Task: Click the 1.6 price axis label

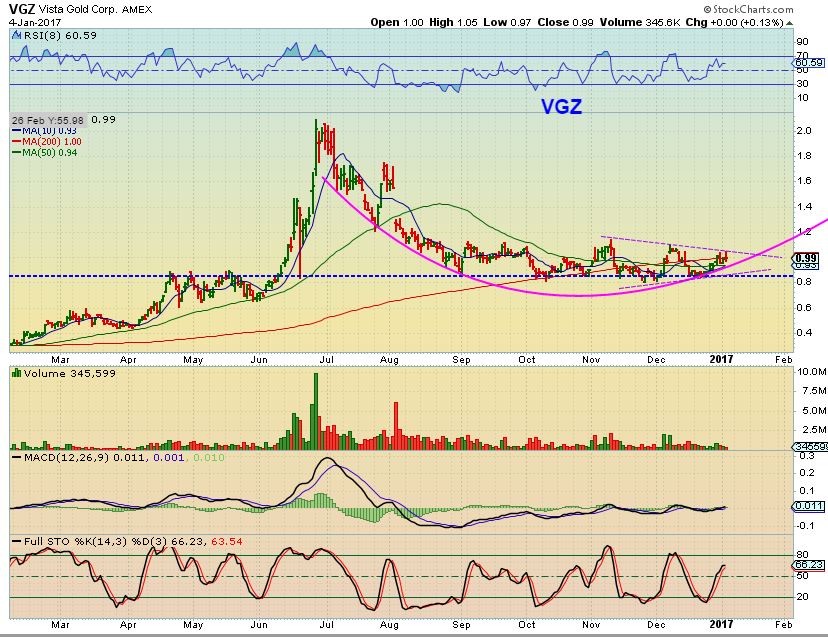Action: (x=804, y=181)
